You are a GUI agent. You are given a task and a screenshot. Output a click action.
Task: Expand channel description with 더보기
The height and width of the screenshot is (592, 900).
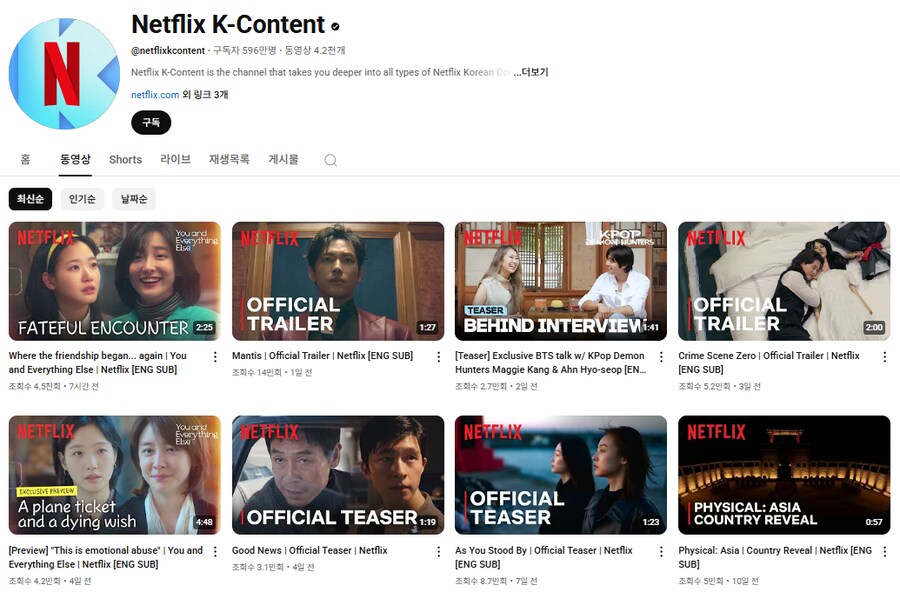coord(531,72)
